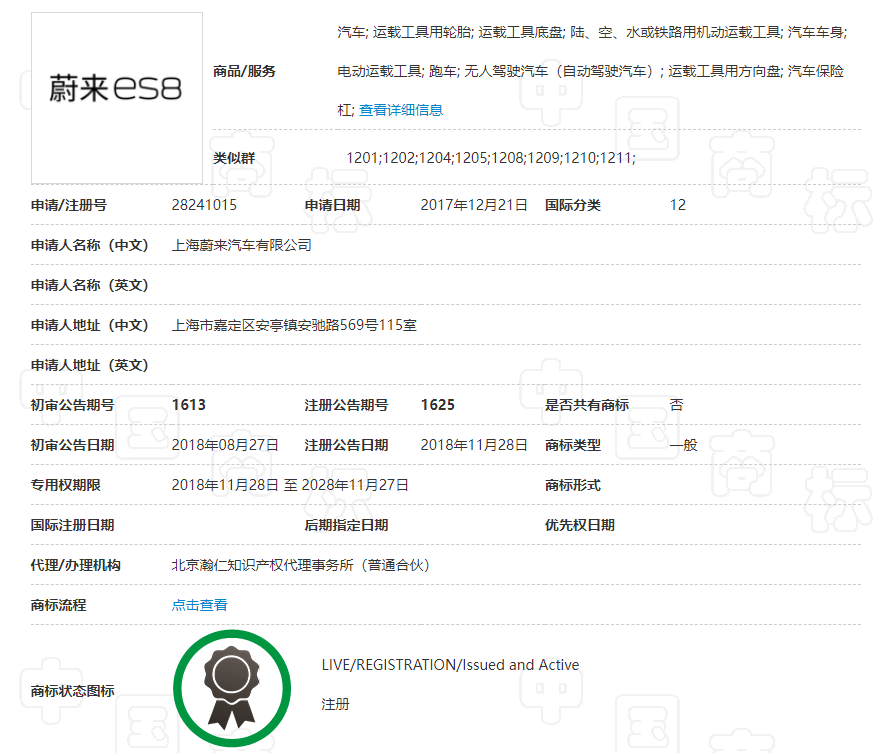
Task: Click the 是否共有商标 value 否
Action: [x=677, y=405]
